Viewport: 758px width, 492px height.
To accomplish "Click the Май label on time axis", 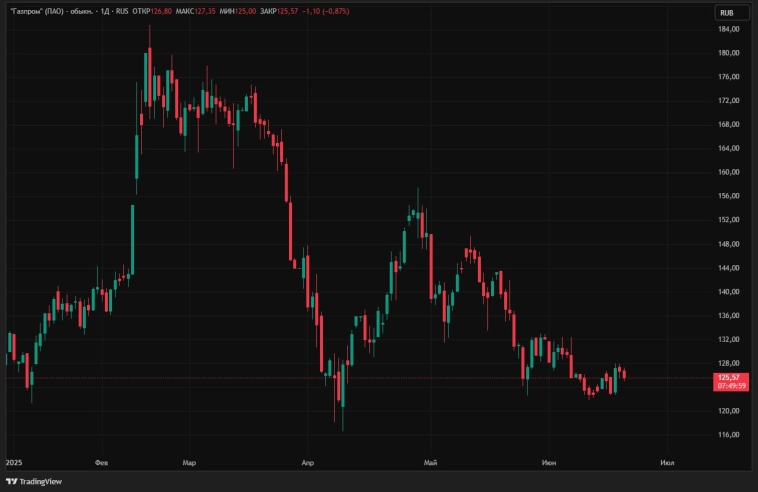I will click(x=430, y=463).
